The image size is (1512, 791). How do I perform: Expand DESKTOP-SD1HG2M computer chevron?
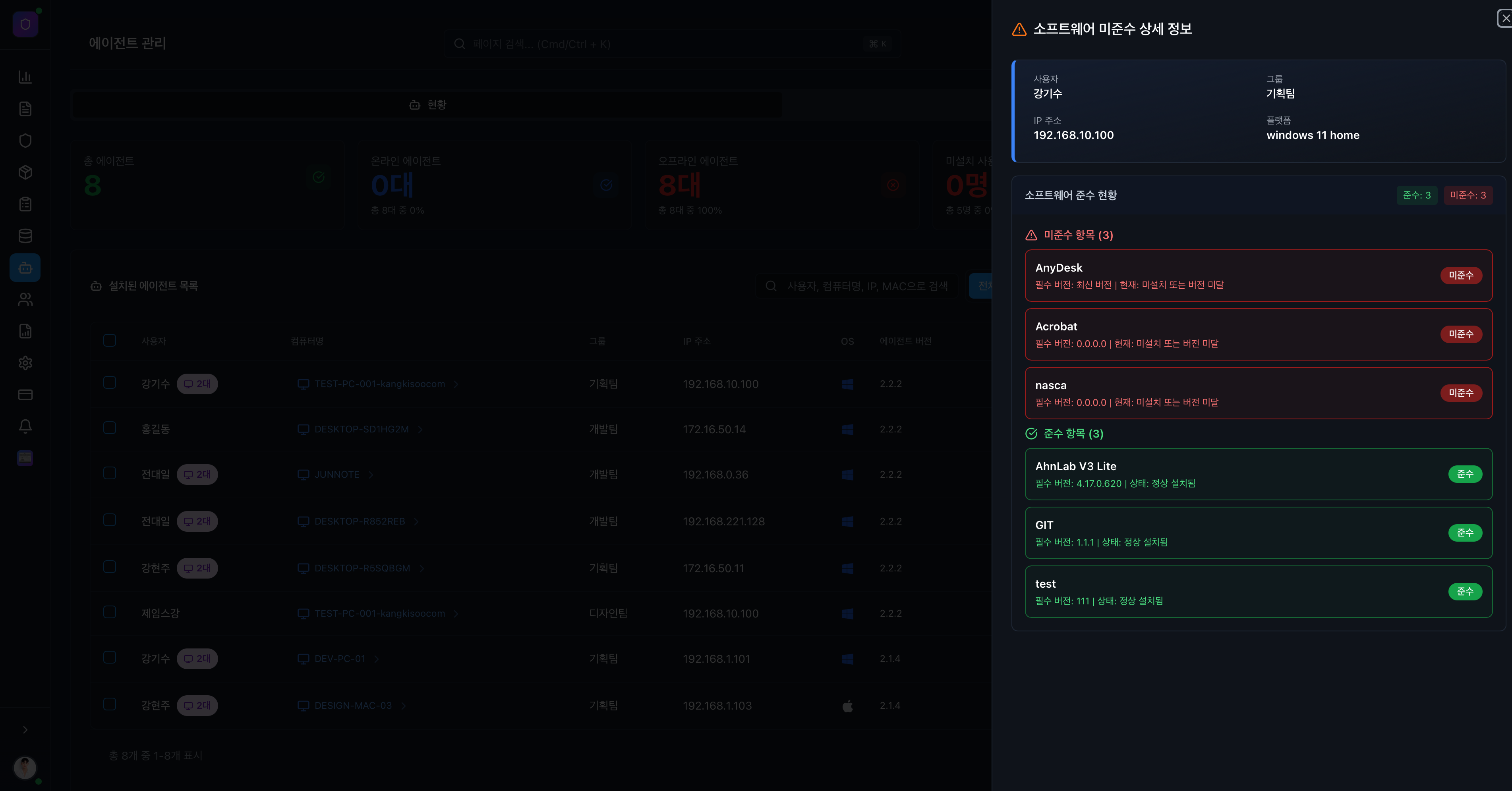[x=420, y=430]
